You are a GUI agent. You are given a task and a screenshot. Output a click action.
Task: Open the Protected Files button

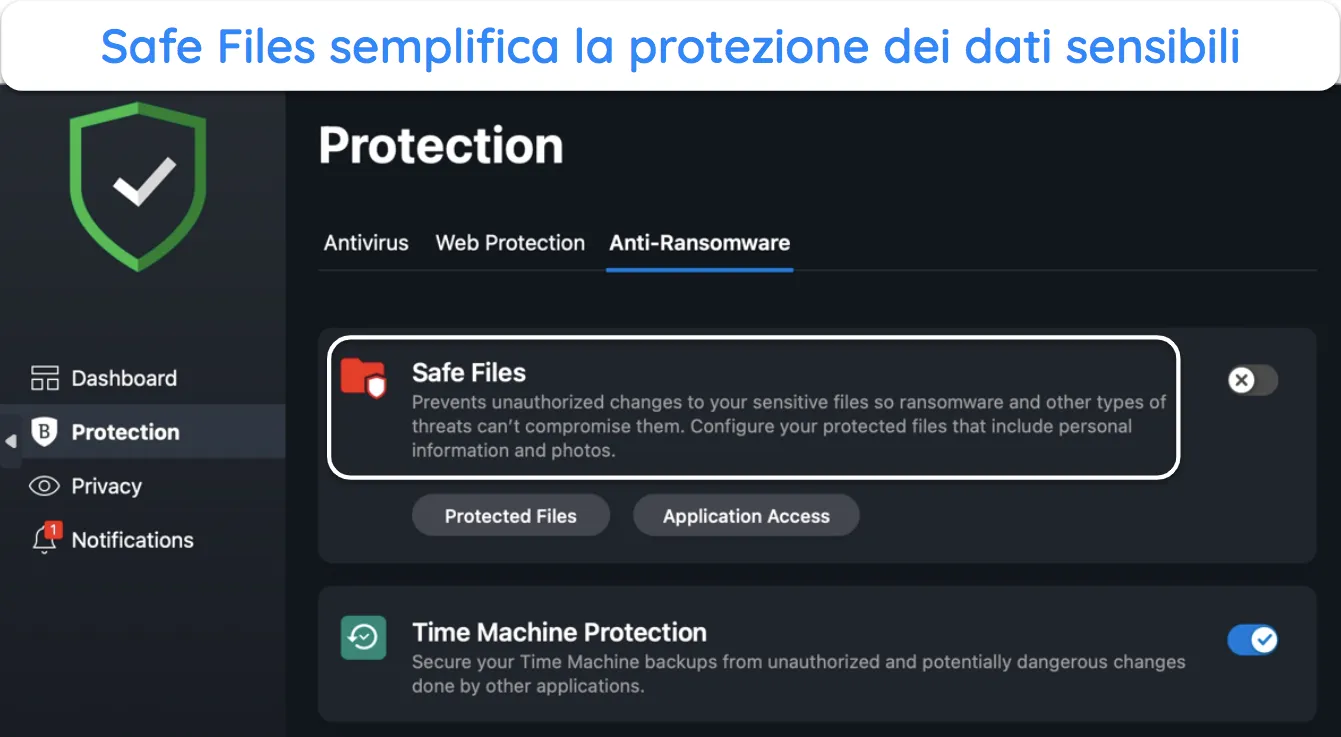pos(511,516)
